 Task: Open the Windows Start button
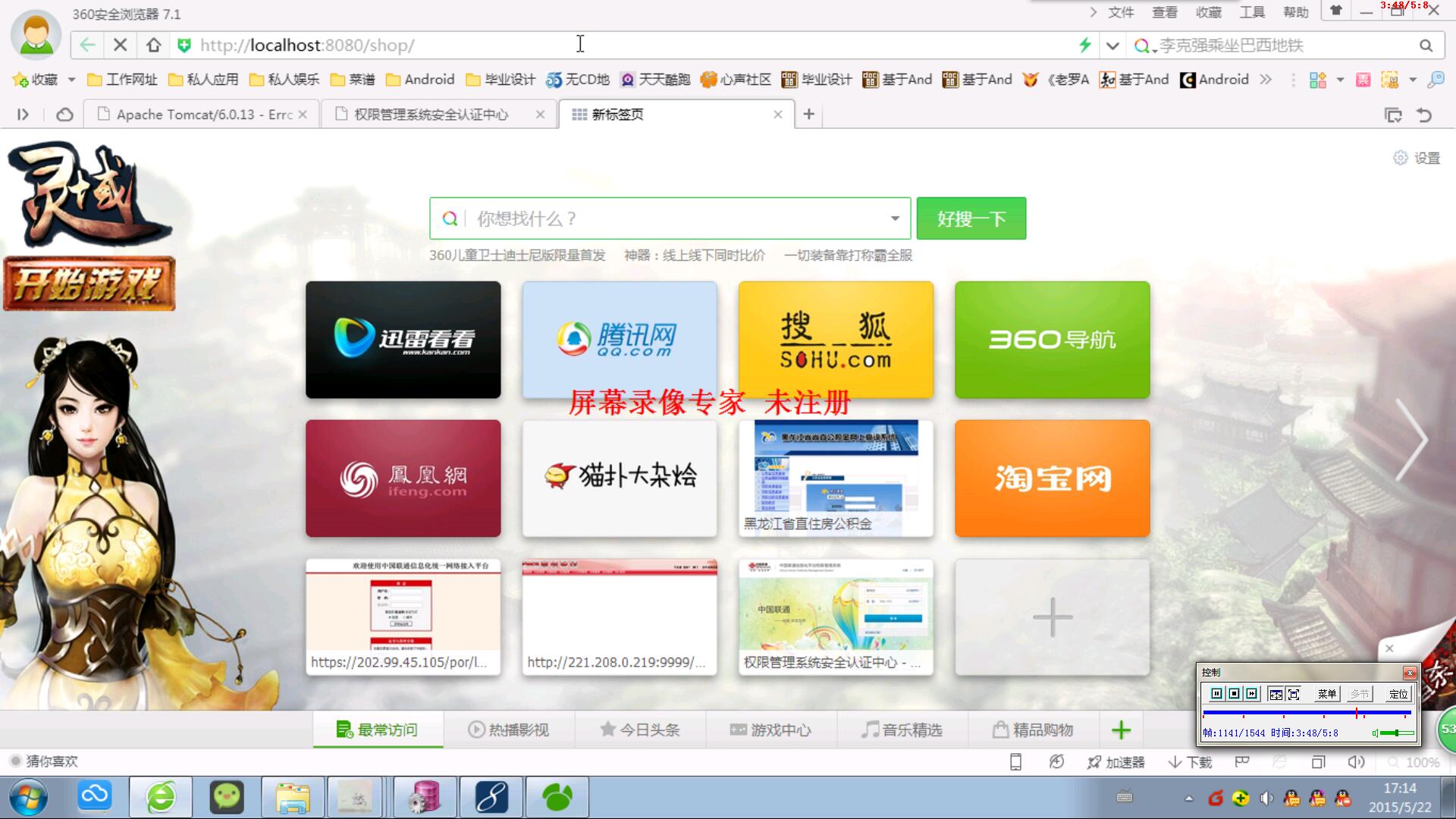(x=28, y=798)
